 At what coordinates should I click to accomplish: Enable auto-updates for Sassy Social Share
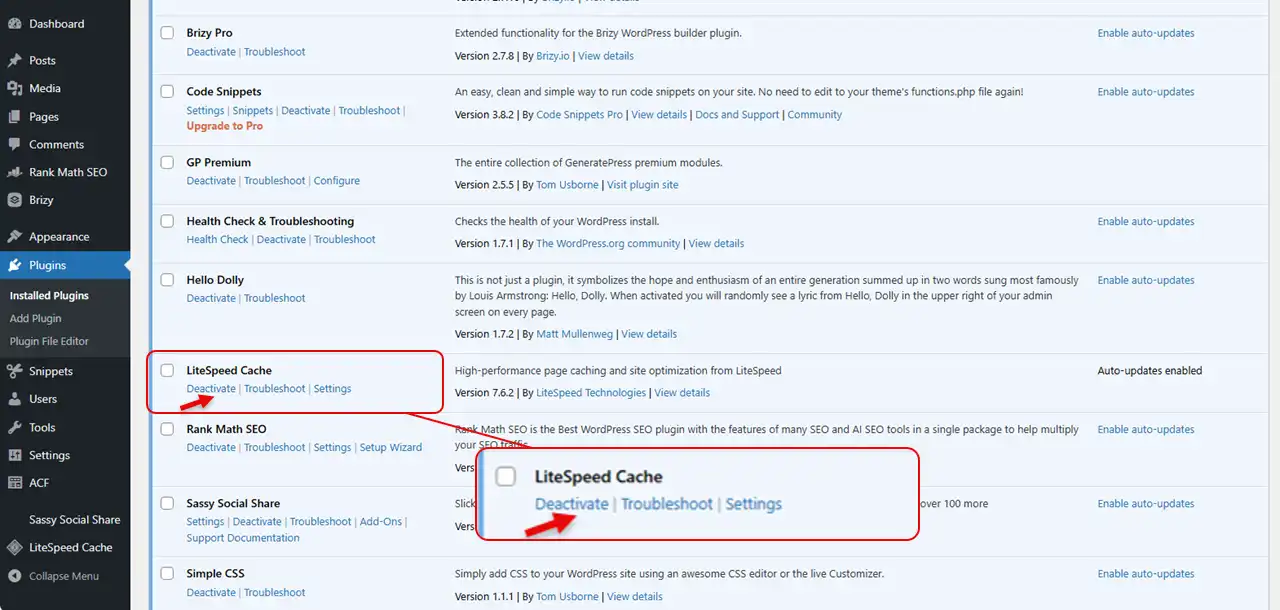pyautogui.click(x=1146, y=504)
